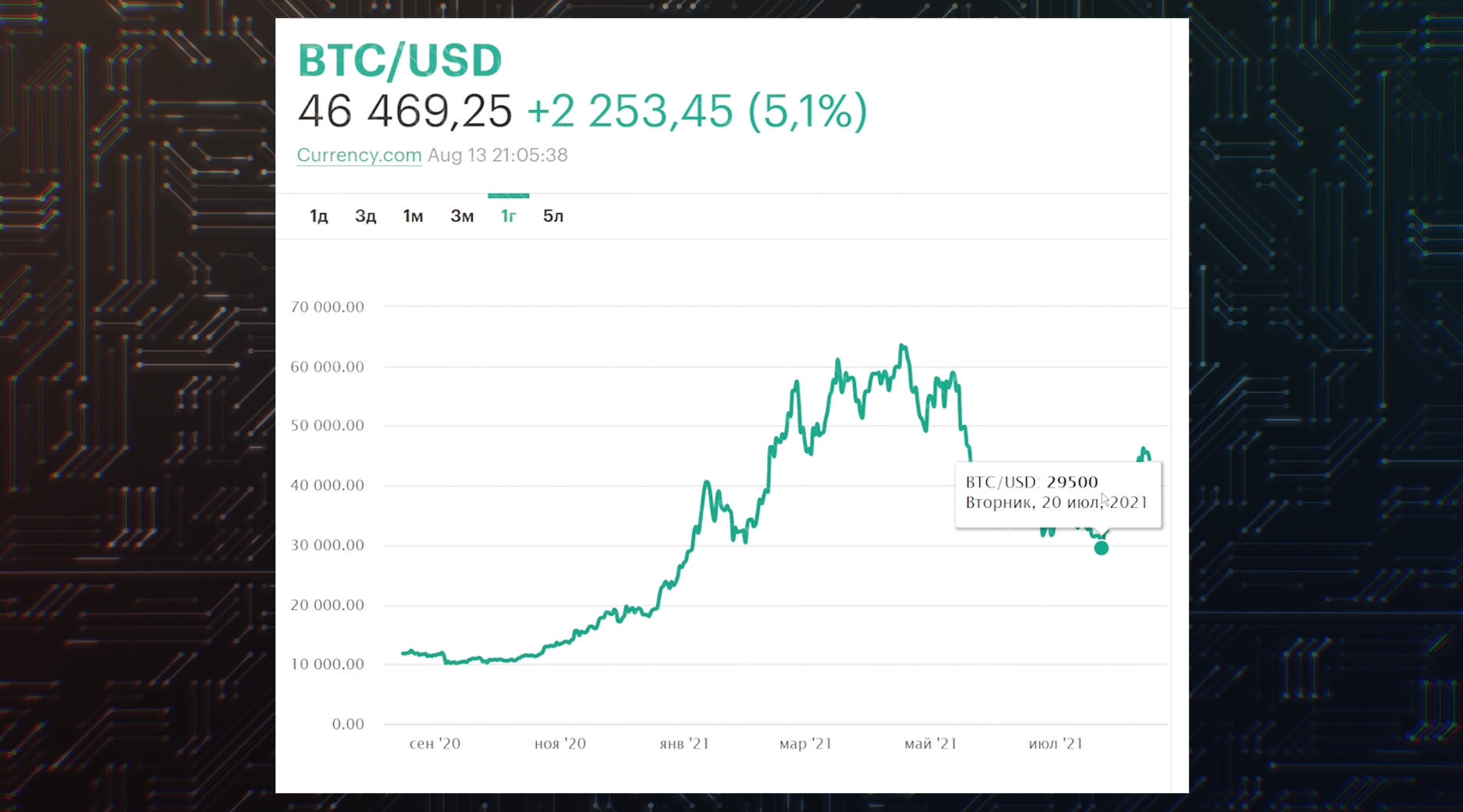Screen dimensions: 1463x812
Task: Click the 70 000.00 price axis label
Action: [327, 307]
